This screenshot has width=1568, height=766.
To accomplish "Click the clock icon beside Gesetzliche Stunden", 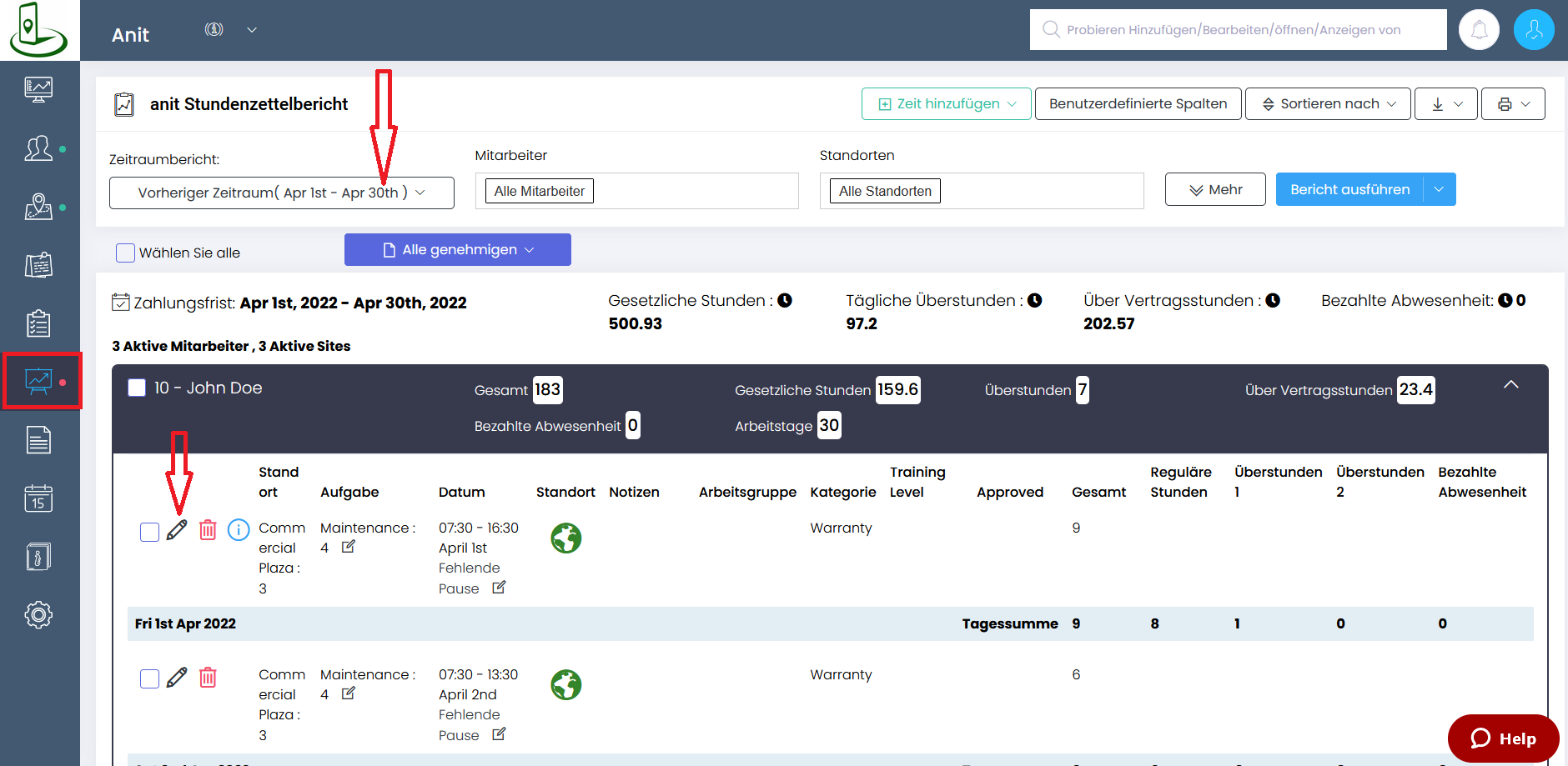I will click(785, 300).
